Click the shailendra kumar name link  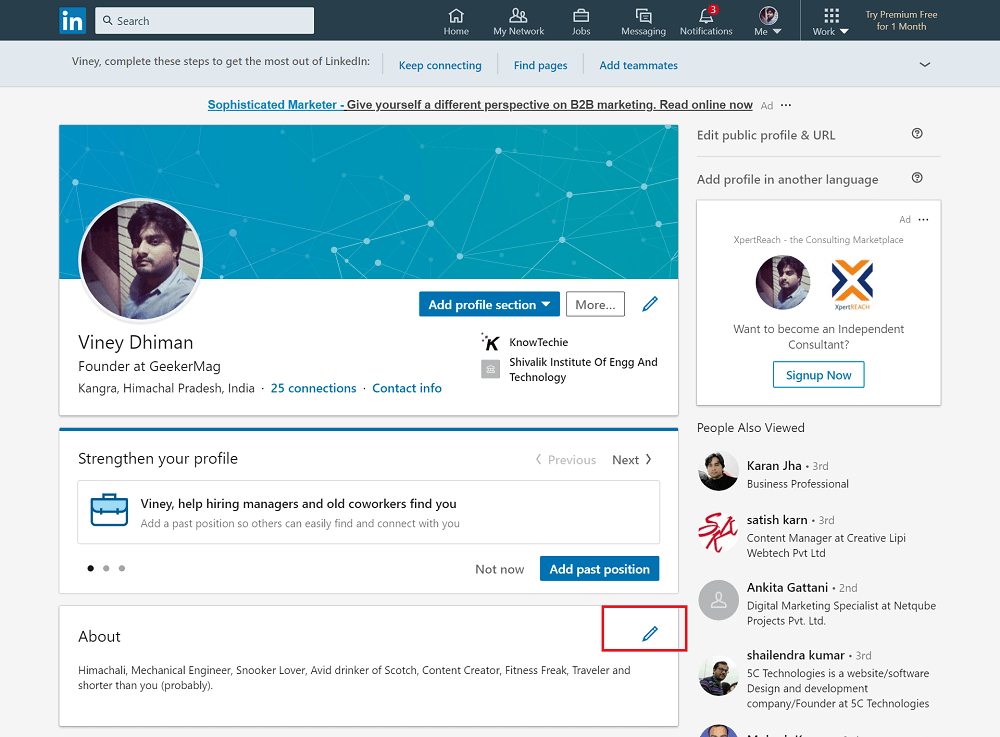click(x=795, y=655)
